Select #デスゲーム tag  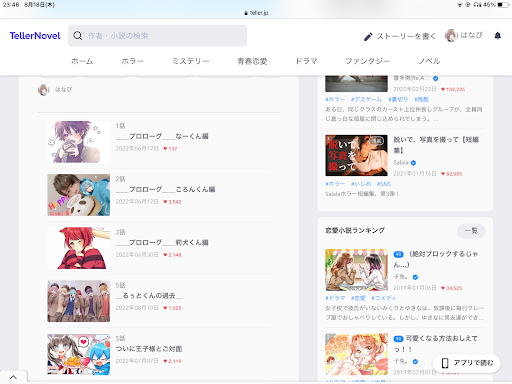pos(366,99)
